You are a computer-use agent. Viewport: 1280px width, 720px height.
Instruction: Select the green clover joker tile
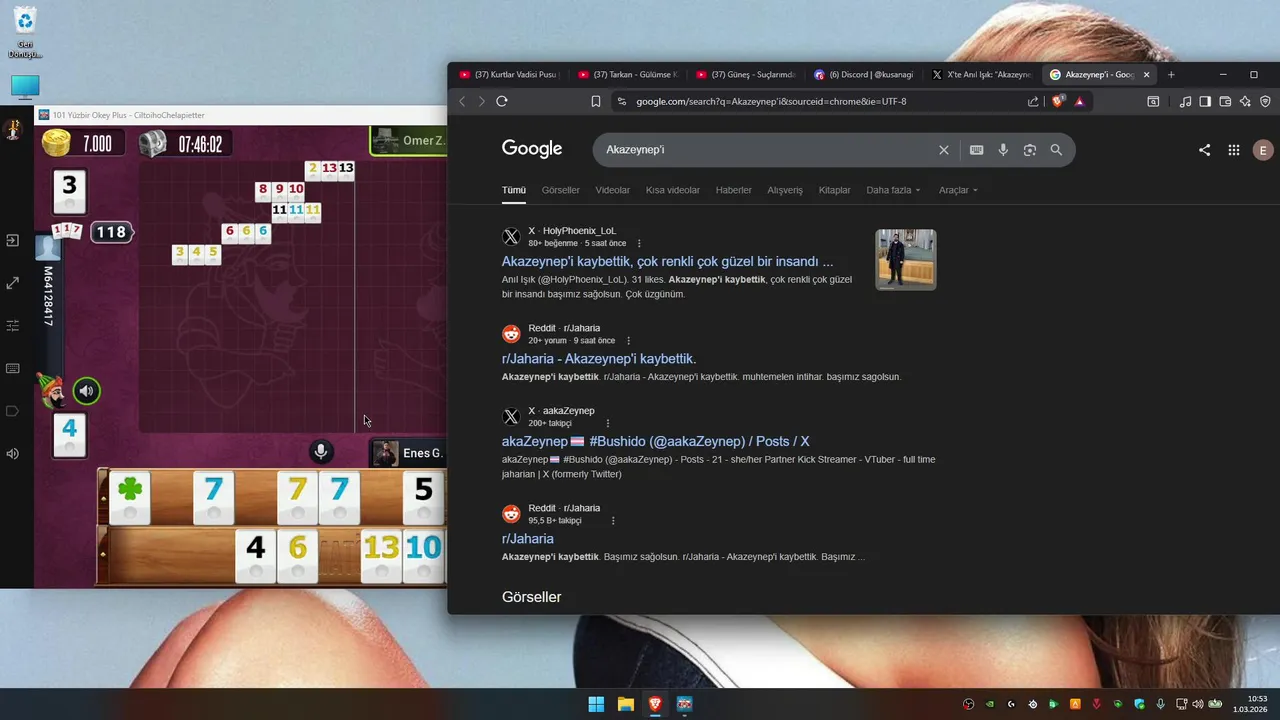point(130,499)
